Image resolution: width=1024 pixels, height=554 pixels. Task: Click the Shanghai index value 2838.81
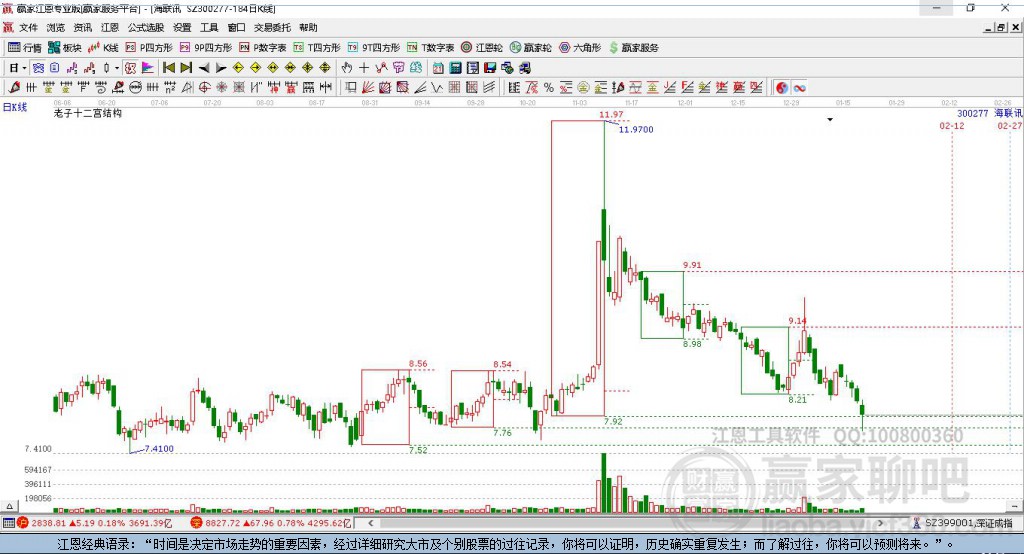[x=48, y=523]
